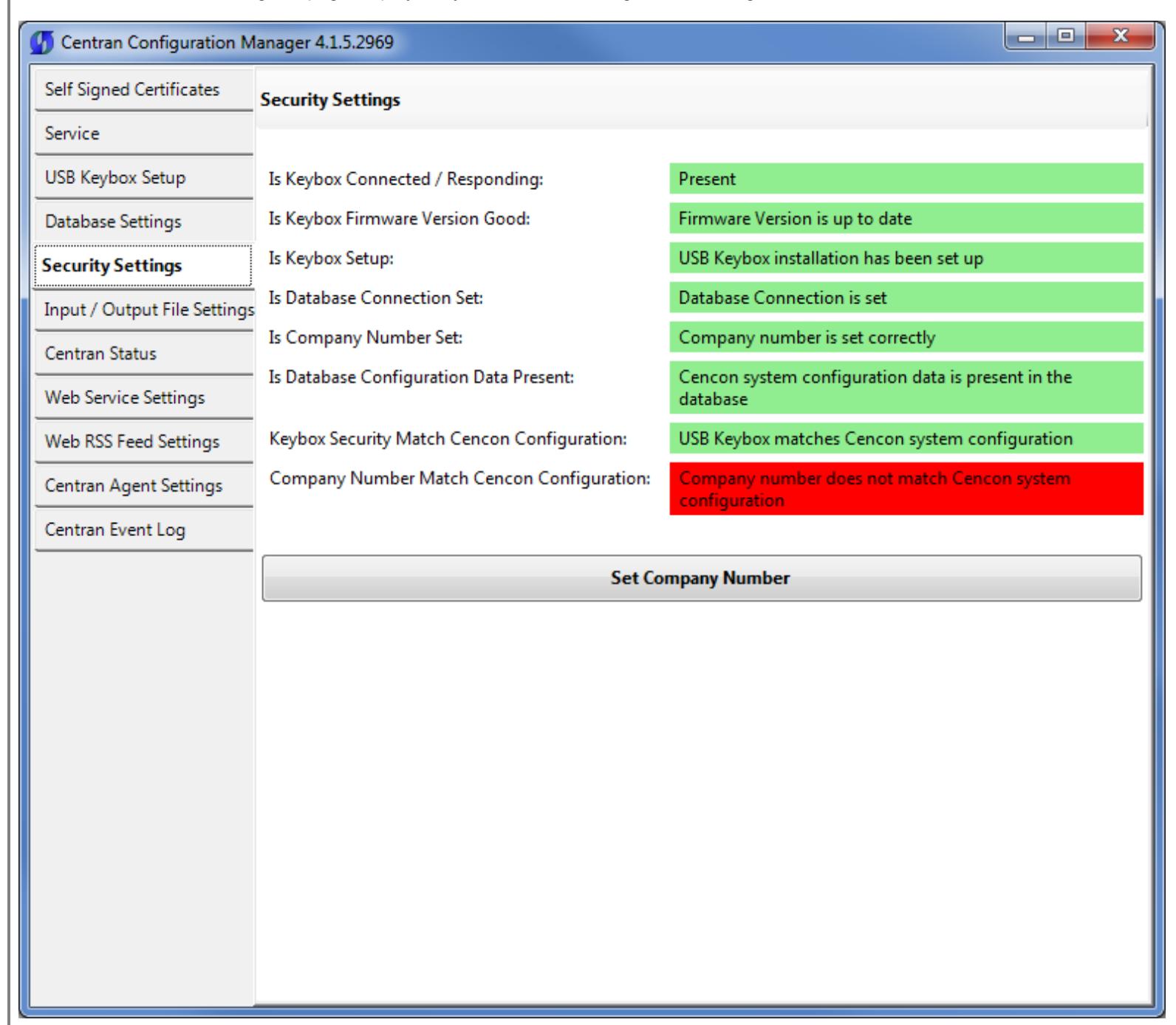Click 'Is Database Connection Set:' label
The width and height of the screenshot is (1176, 1025).
coord(376,298)
